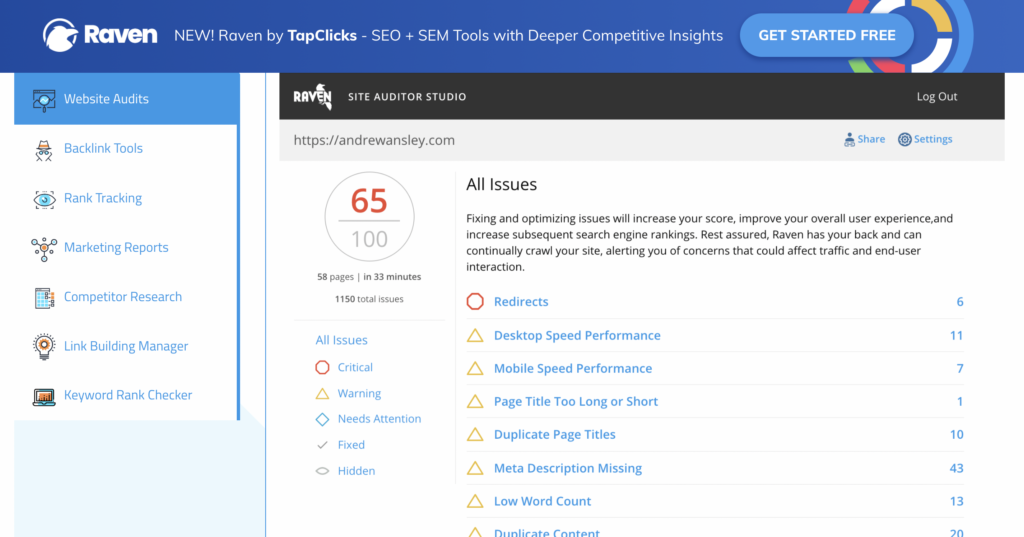The width and height of the screenshot is (1024, 537).
Task: Open Link Building Manager
Action: (x=126, y=346)
